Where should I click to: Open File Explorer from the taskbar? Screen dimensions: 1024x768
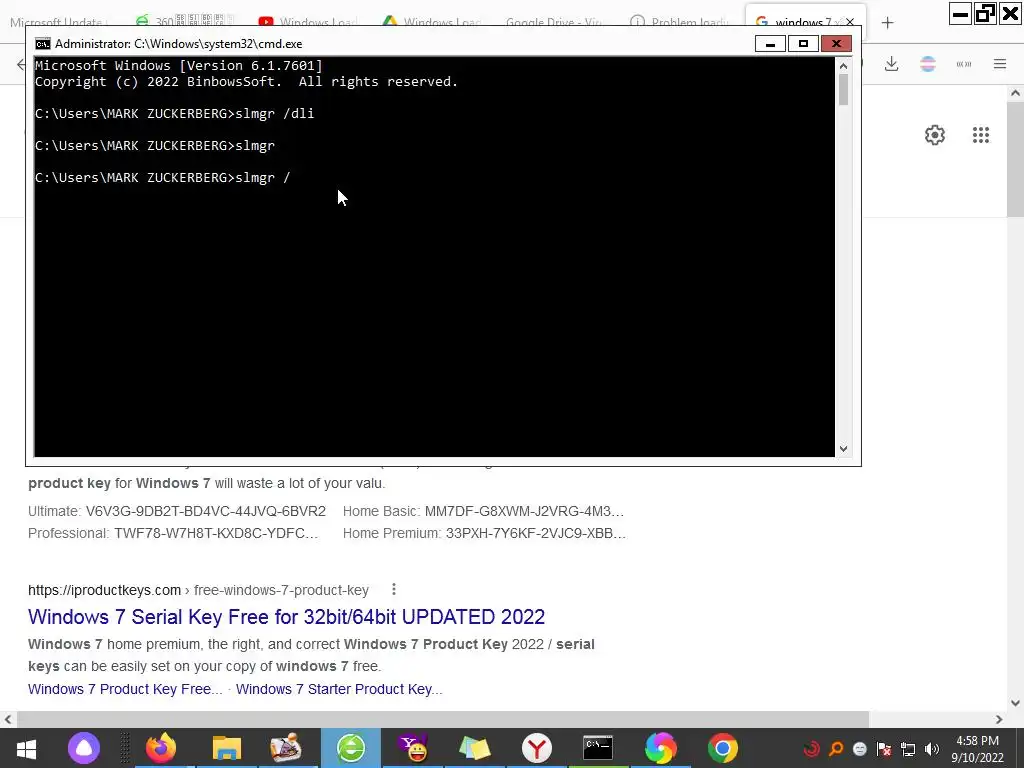(227, 748)
